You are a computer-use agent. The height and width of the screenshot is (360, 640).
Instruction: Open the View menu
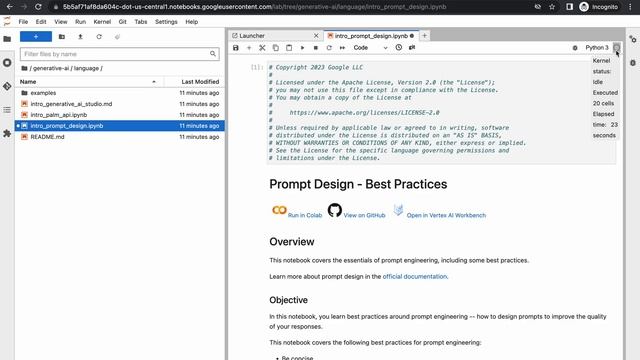click(61, 22)
